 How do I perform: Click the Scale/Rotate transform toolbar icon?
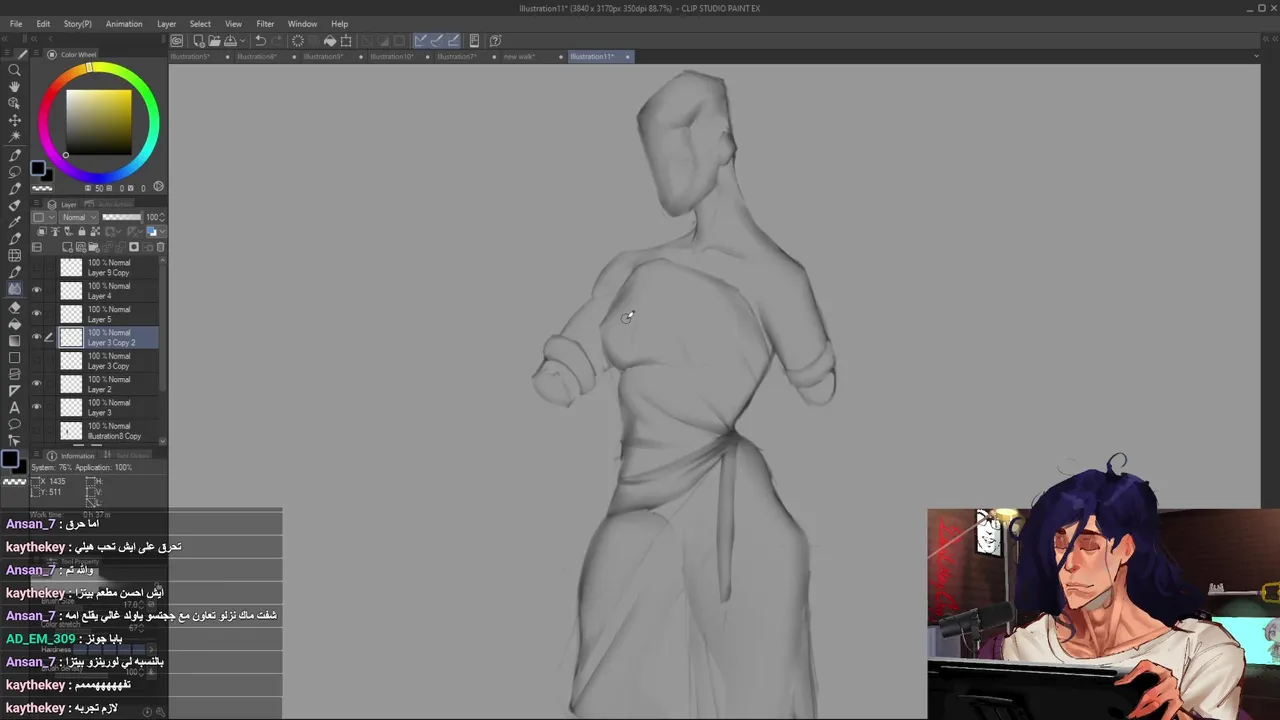click(346, 41)
